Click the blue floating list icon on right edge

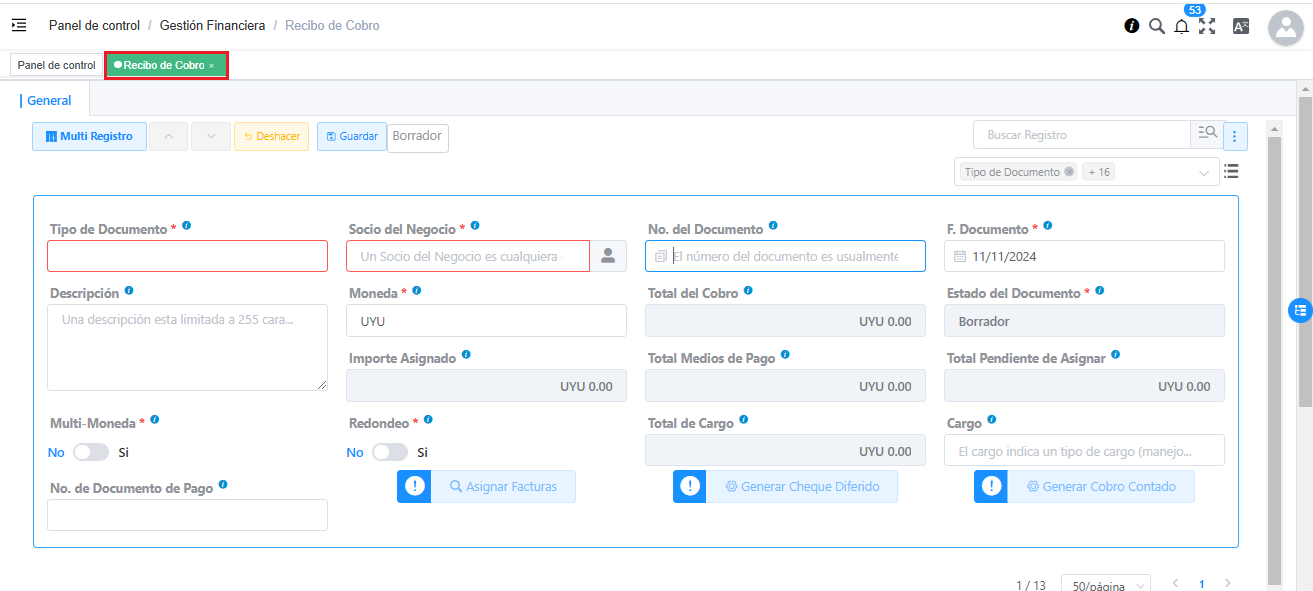1299,310
